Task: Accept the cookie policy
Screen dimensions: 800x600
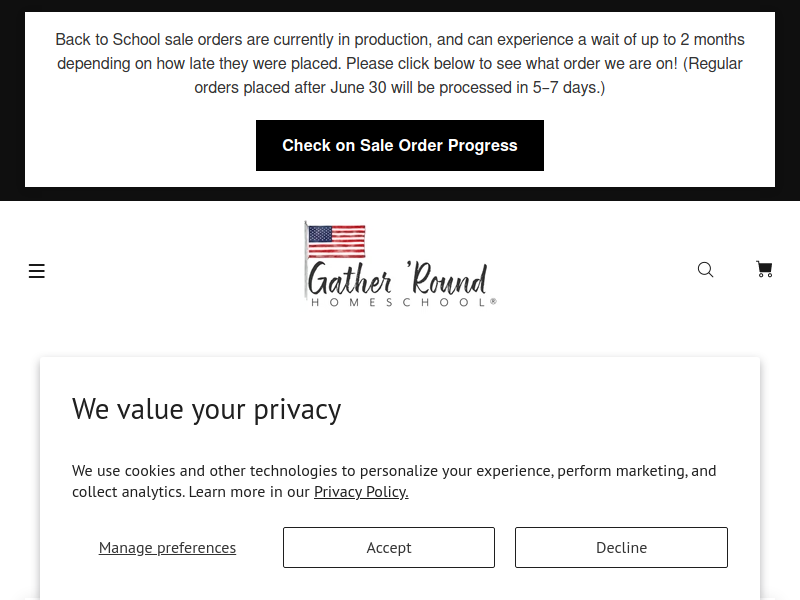Action: click(389, 547)
